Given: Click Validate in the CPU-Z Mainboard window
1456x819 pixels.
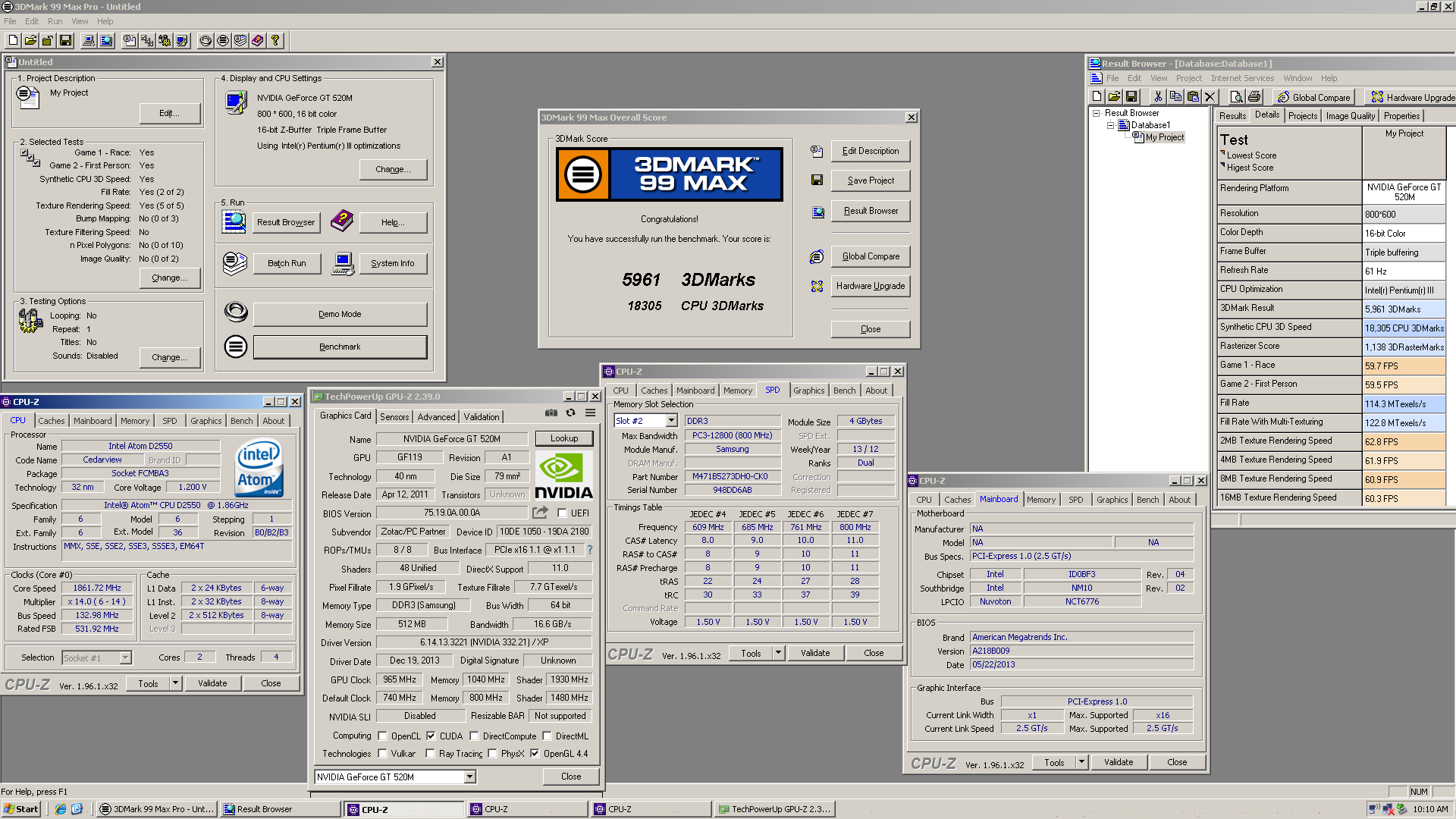Looking at the screenshot, I should click(x=1119, y=762).
